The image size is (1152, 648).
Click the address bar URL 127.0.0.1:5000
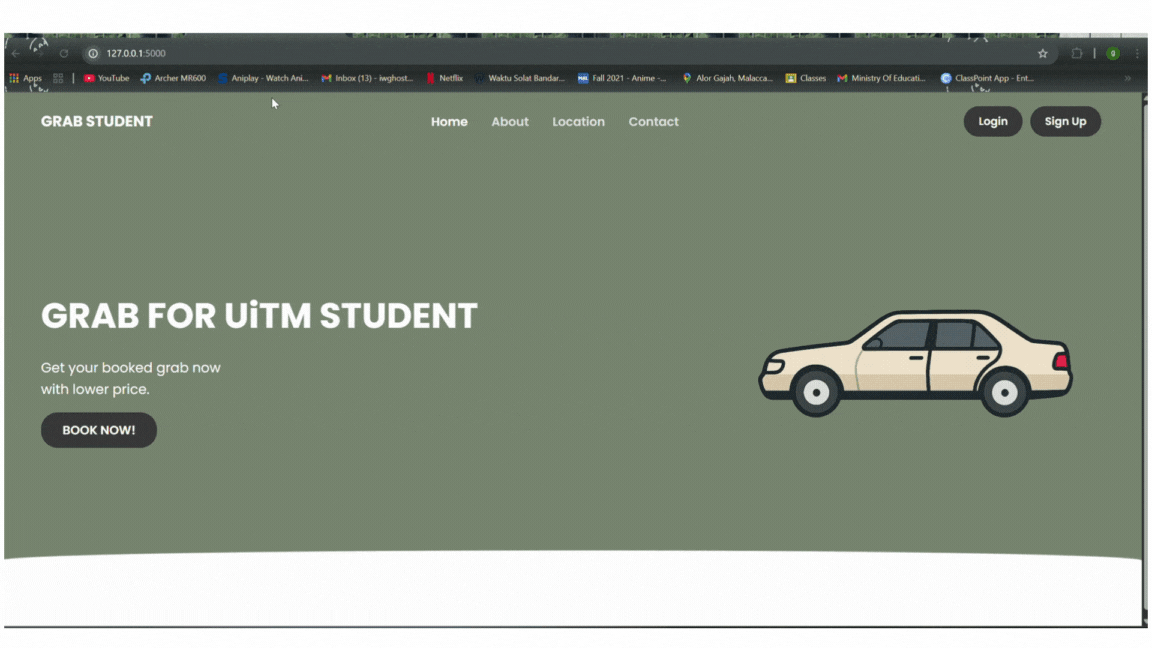coord(136,54)
